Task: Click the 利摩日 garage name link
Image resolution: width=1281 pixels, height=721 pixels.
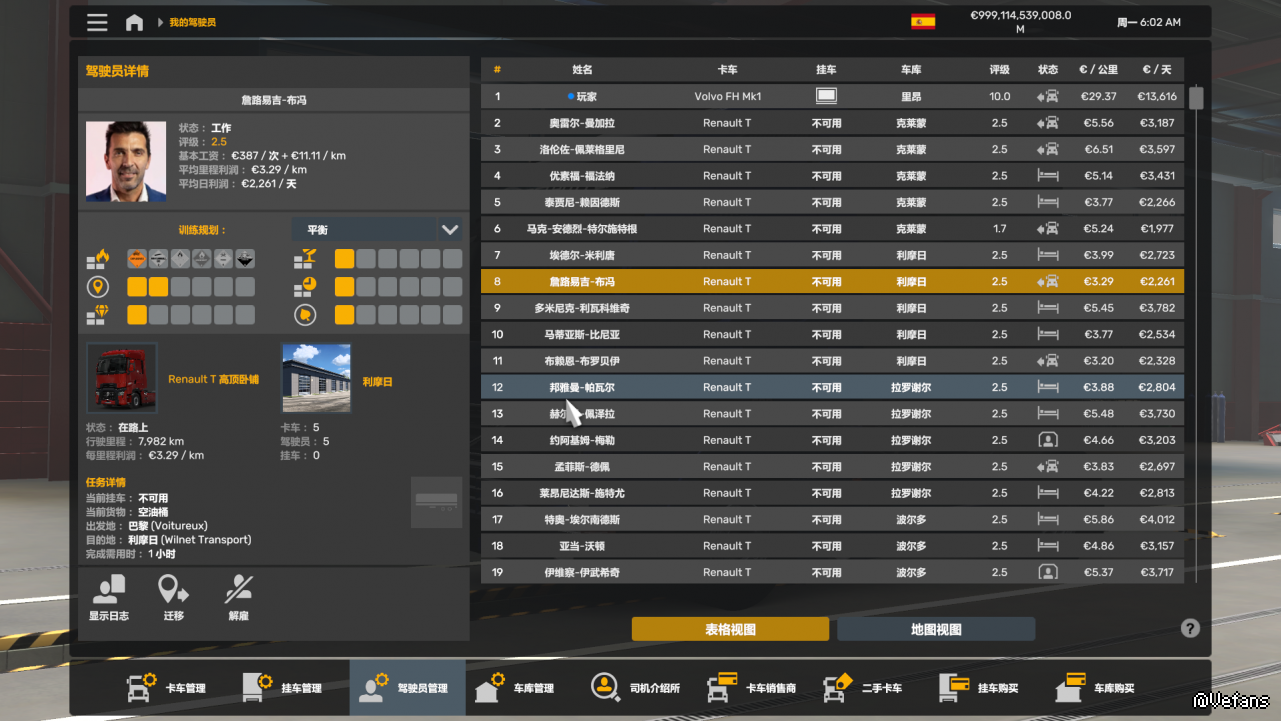Action: point(377,382)
